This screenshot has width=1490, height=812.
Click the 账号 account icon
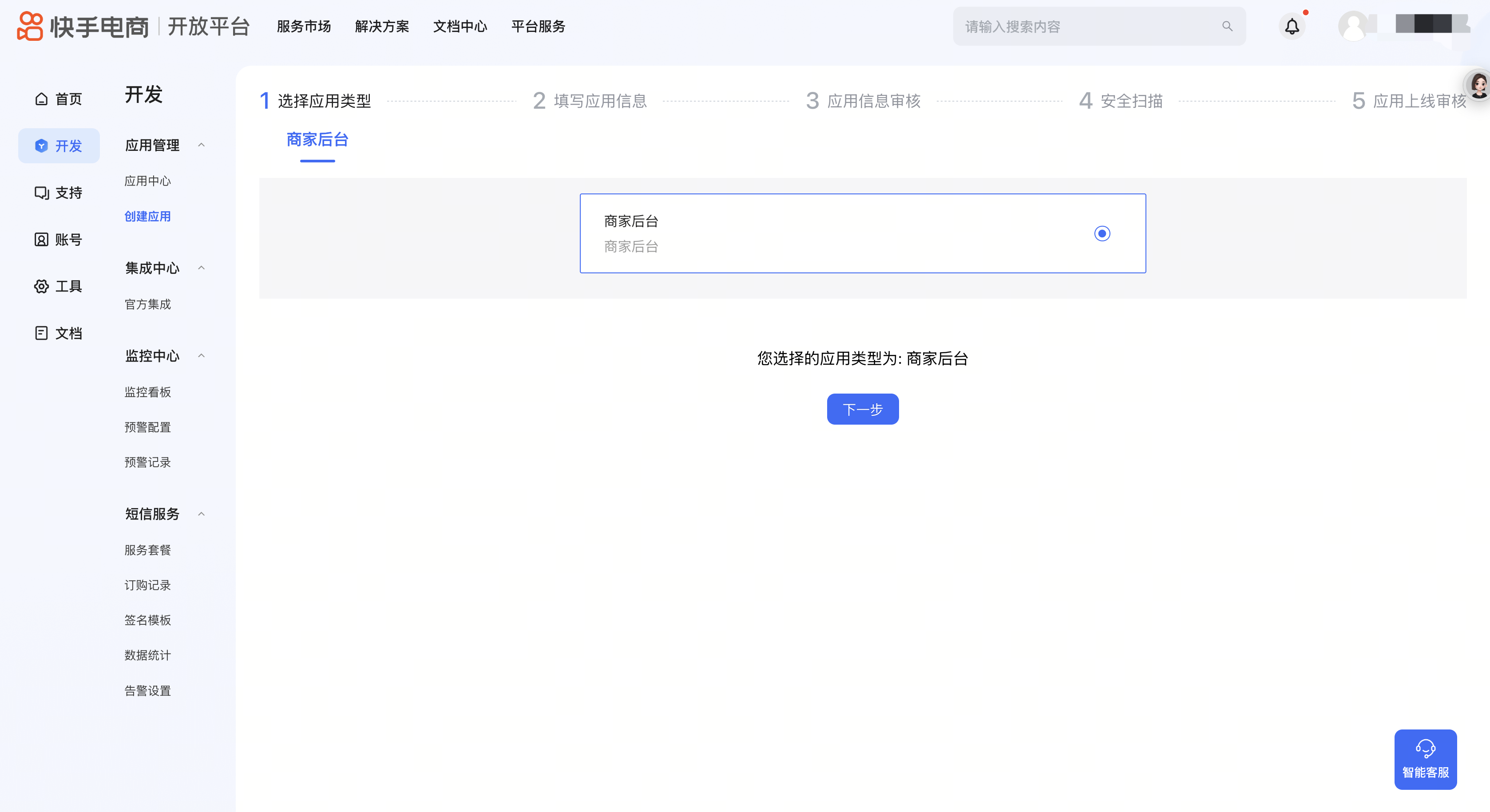[41, 240]
